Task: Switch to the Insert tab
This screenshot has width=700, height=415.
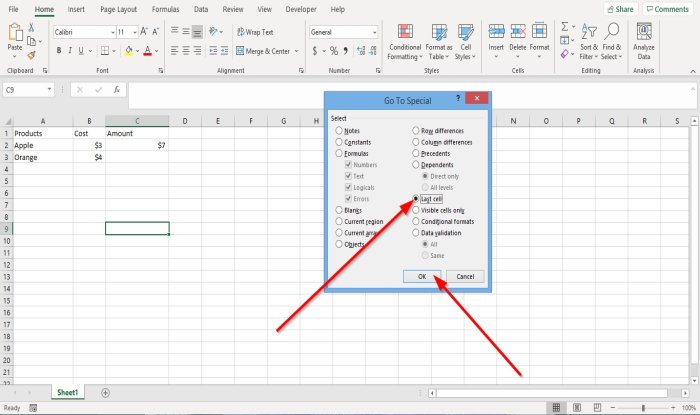Action: (76, 9)
